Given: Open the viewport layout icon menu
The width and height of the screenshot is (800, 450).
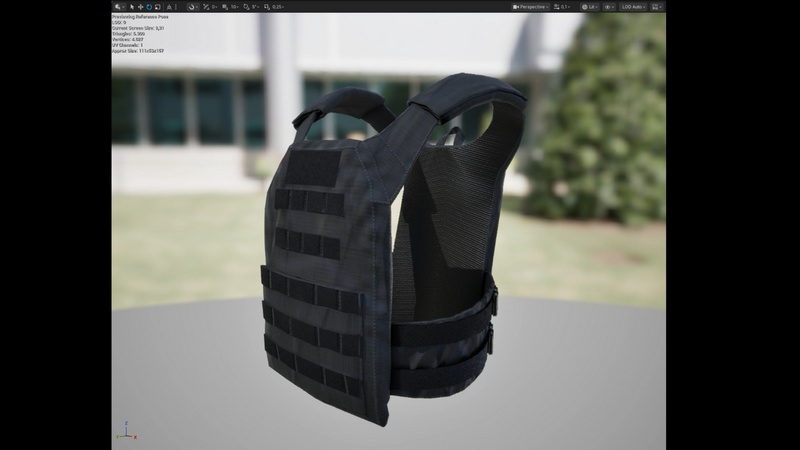Looking at the screenshot, I should (x=658, y=7).
